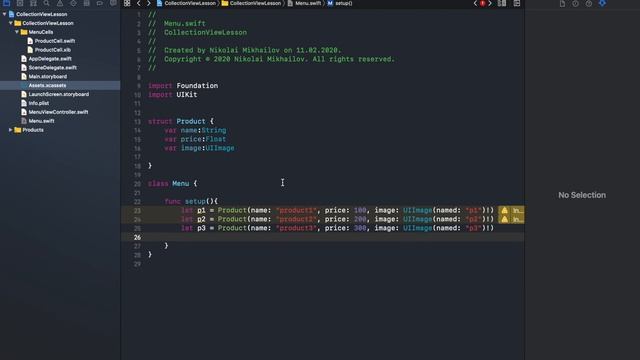Select Assets.xcassets in navigator
640x360 pixels.
[x=47, y=85]
